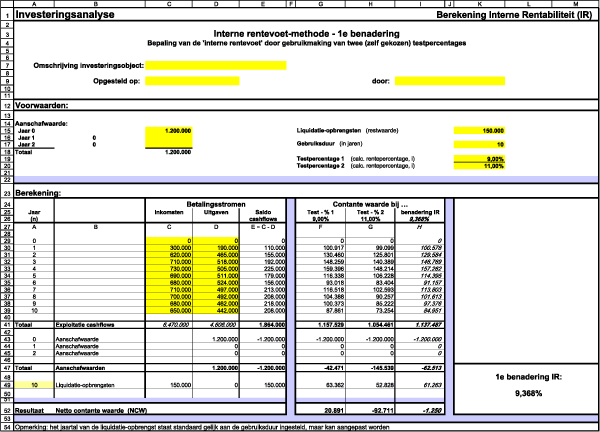Viewport: 600px width, 432px height.
Task: Select the year 1 benadering IR value cell
Action: click(420, 248)
